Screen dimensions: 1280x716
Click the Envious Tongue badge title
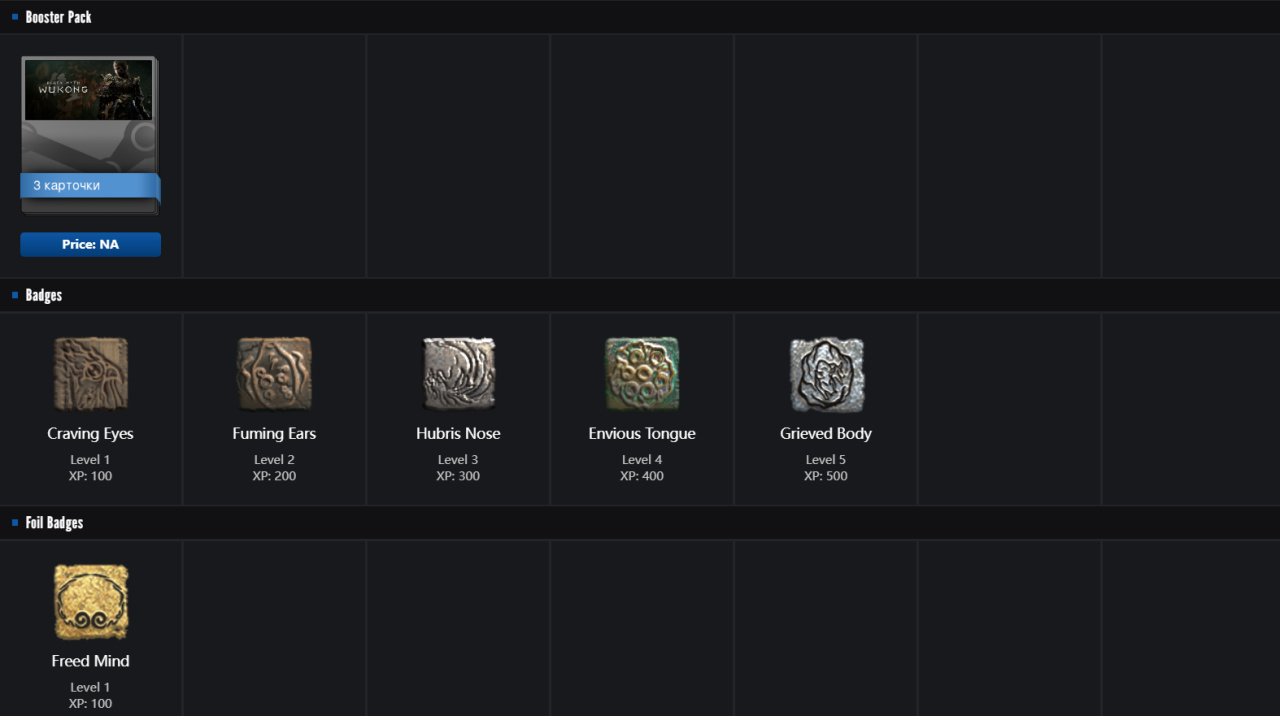tap(642, 433)
